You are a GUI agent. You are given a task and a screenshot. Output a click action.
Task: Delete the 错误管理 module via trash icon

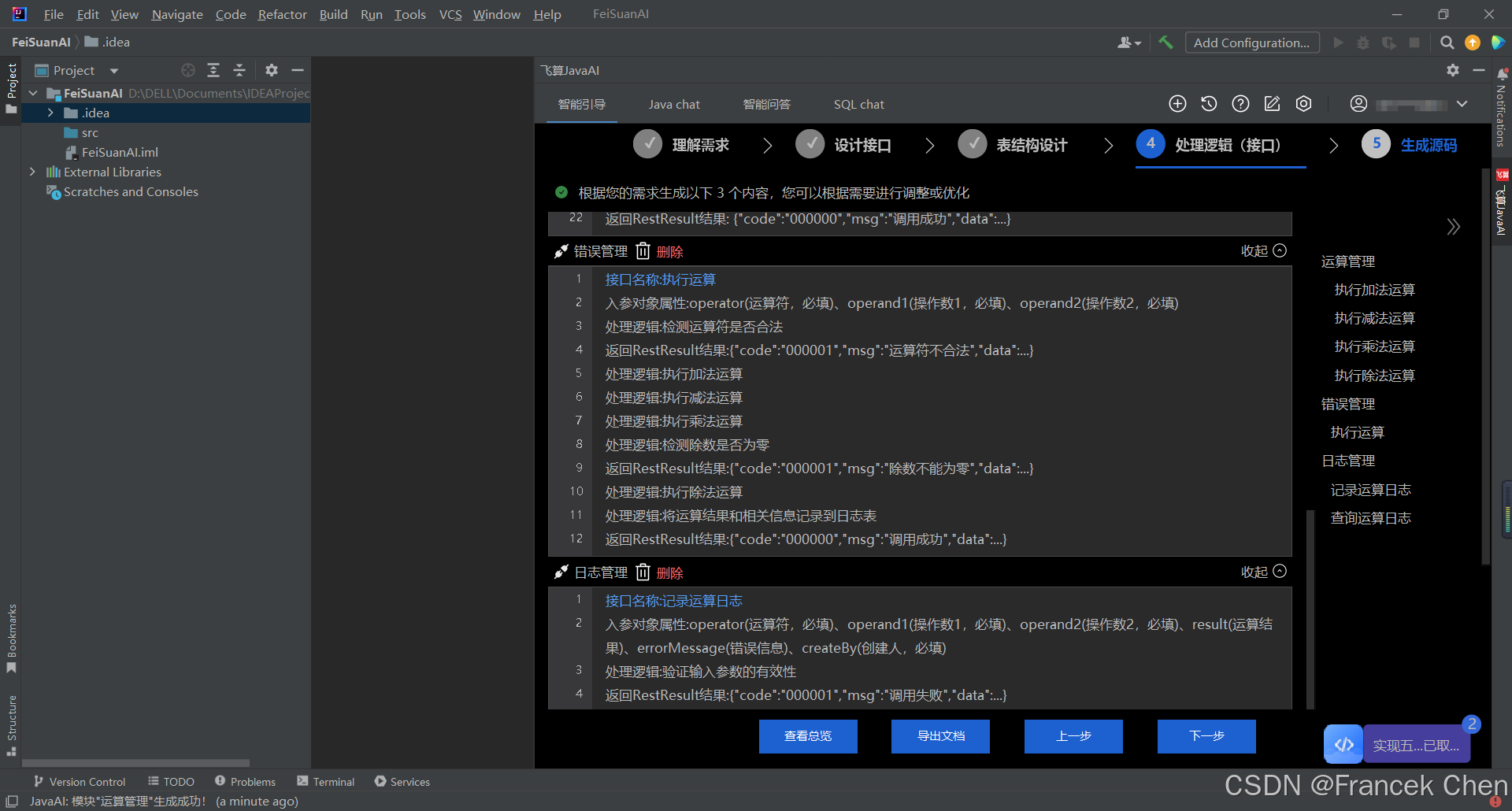pos(643,250)
